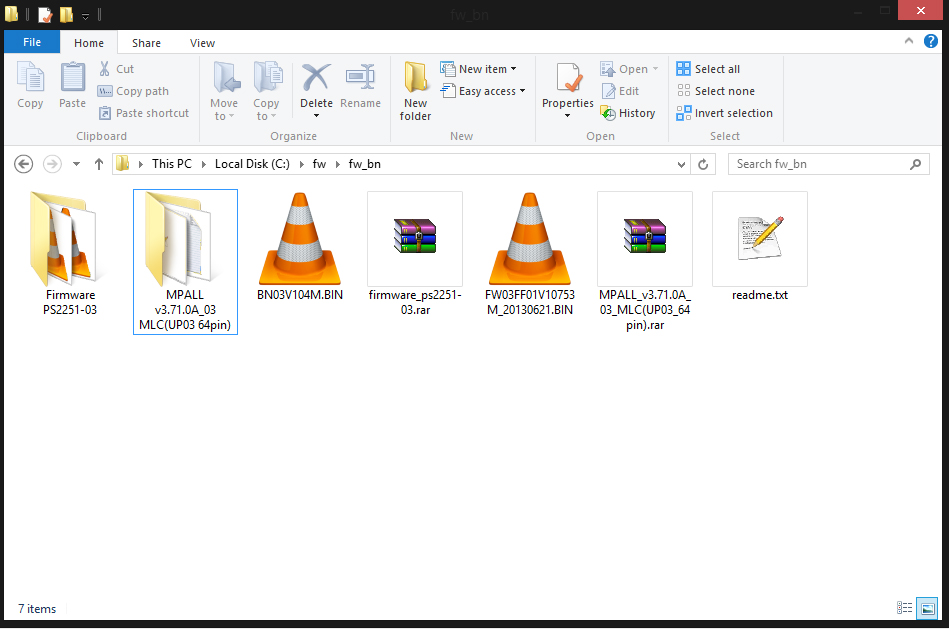Go forward with the right arrow button

click(52, 164)
